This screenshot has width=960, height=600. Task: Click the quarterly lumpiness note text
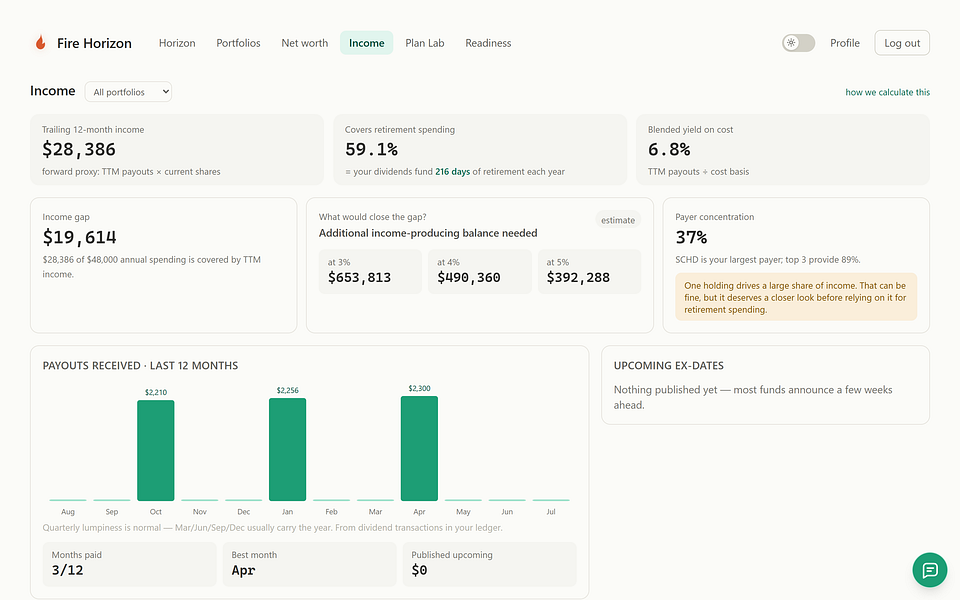pos(272,528)
